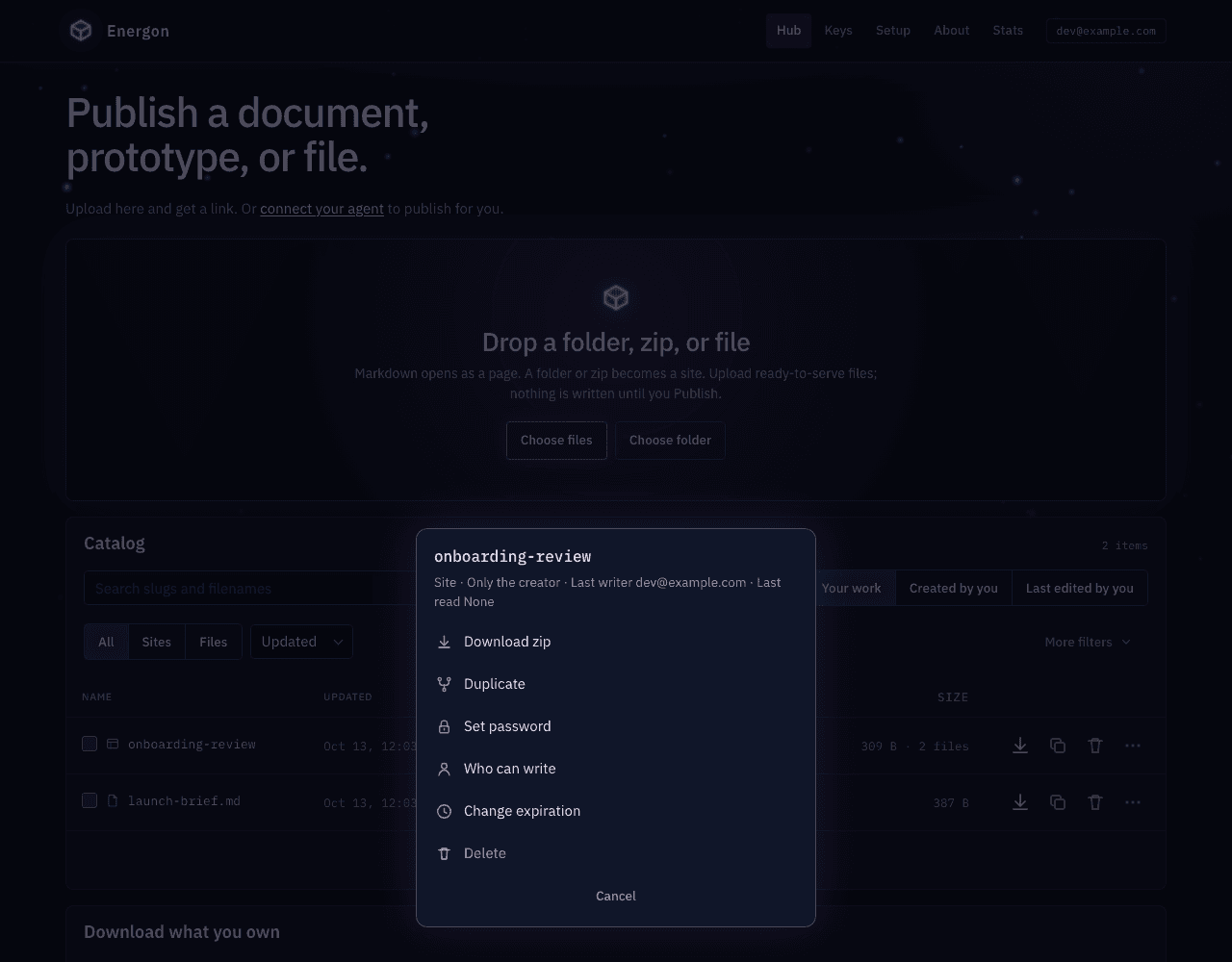Choose Delete in the dialog menu
Image resolution: width=1232 pixels, height=962 pixels.
coord(616,853)
